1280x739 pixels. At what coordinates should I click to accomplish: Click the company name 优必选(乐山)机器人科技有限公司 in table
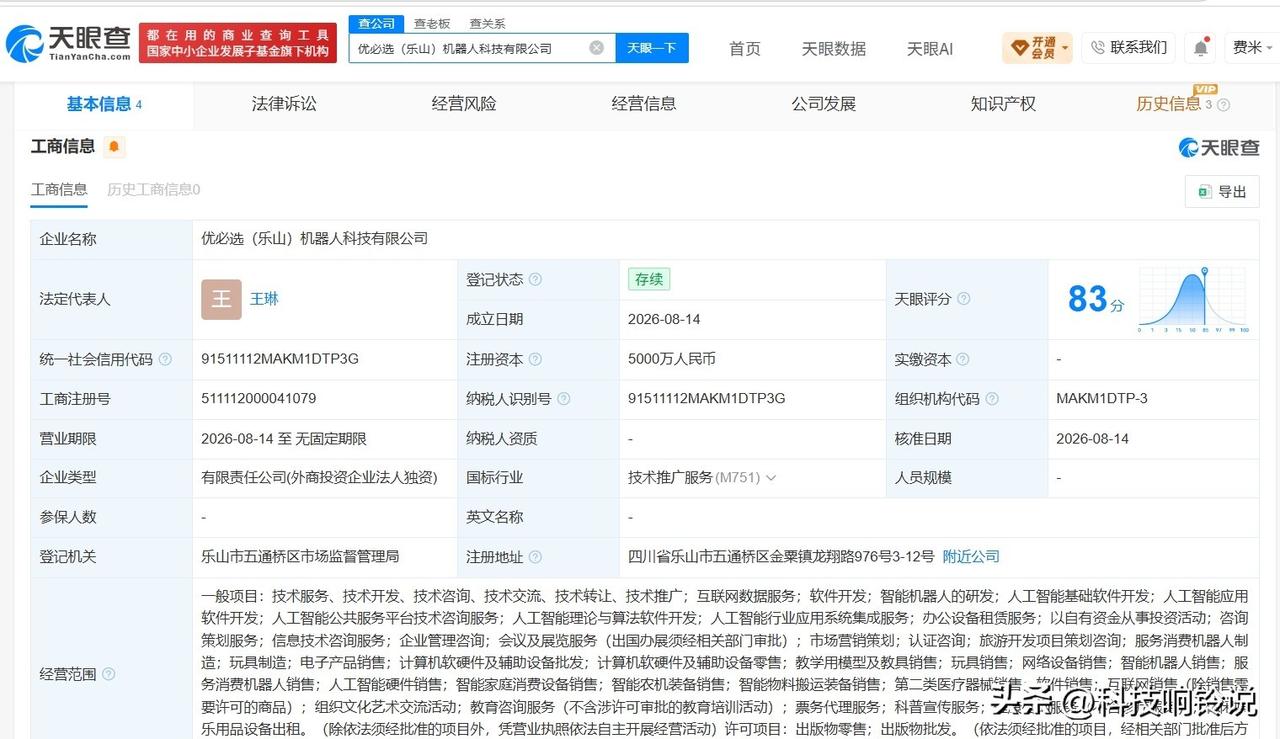tap(315, 239)
